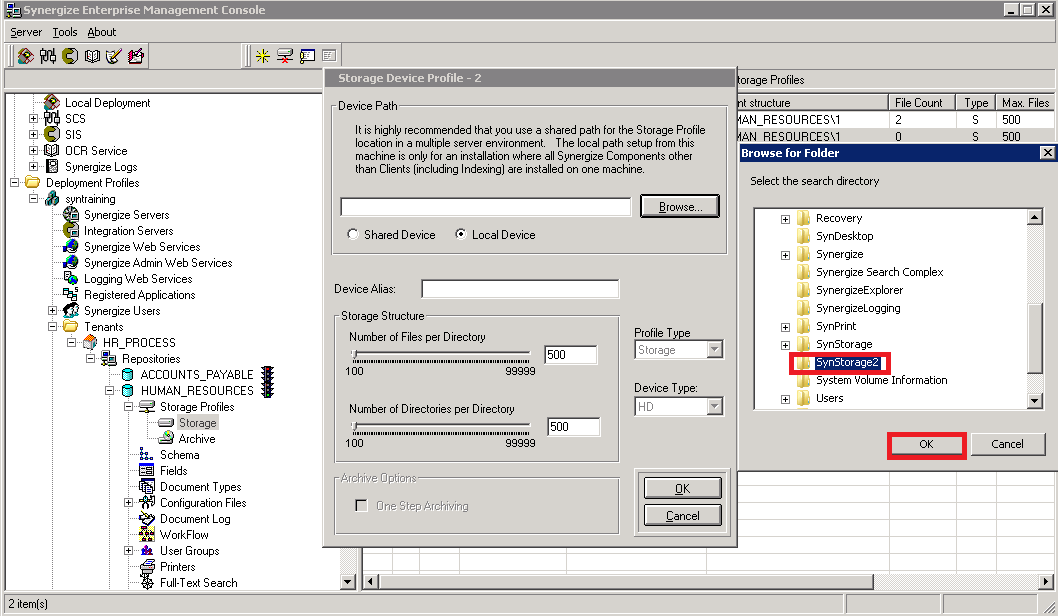
Task: Click the files per directory value box
Action: point(571,355)
